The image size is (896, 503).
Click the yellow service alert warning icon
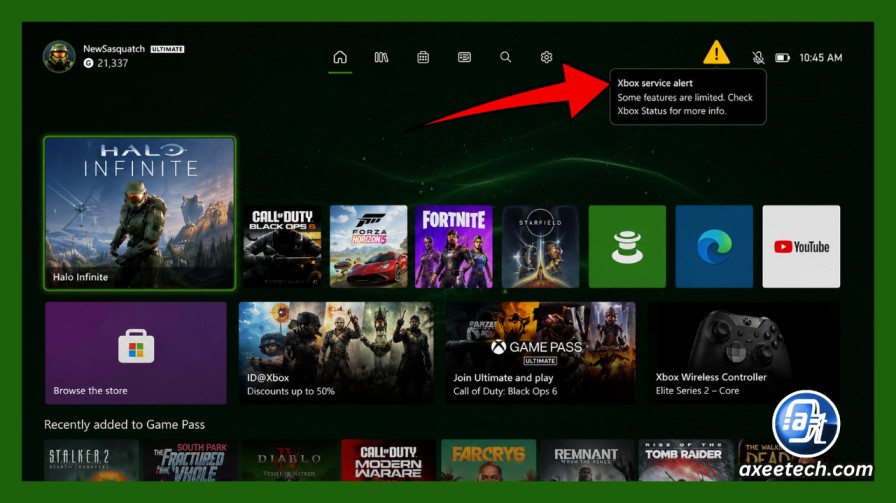click(x=716, y=53)
